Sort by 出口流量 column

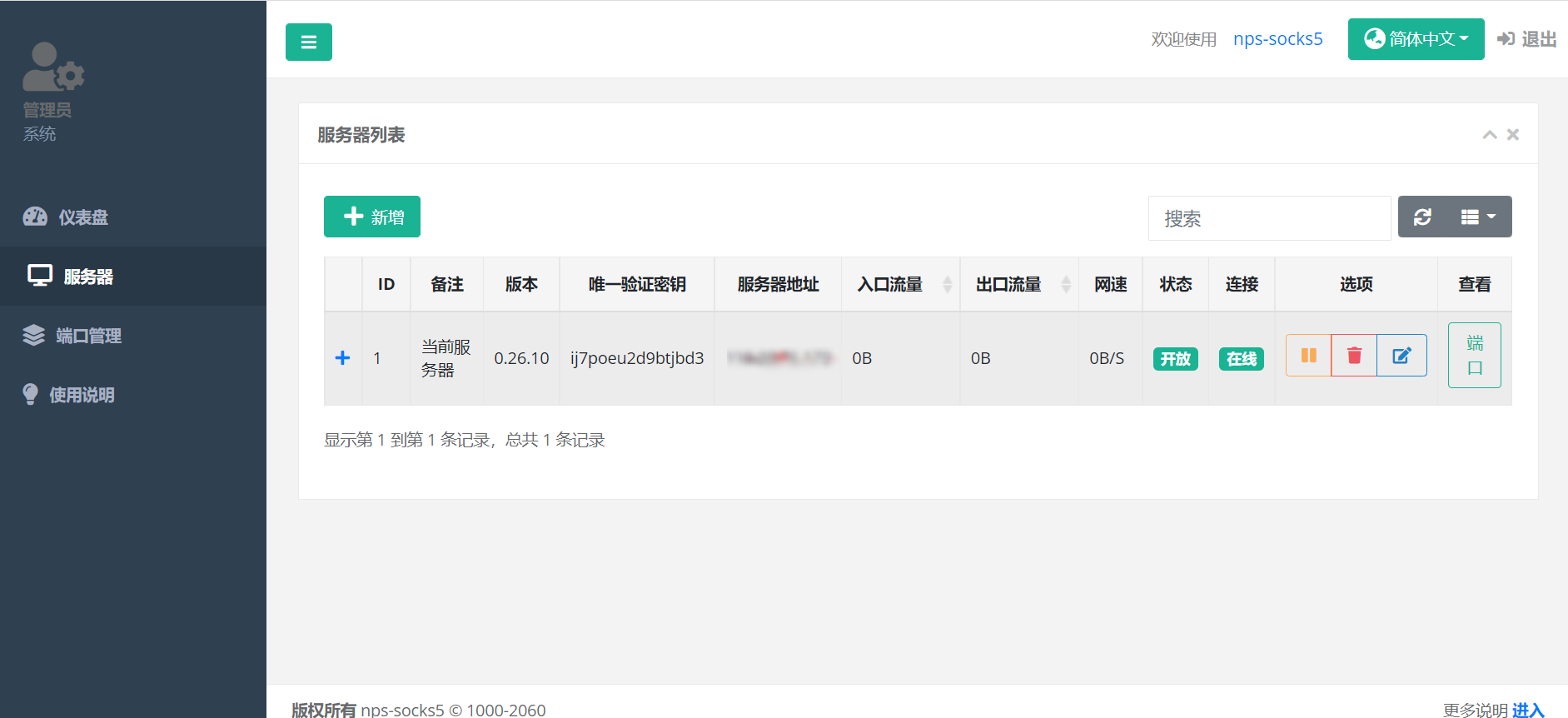coord(1019,285)
